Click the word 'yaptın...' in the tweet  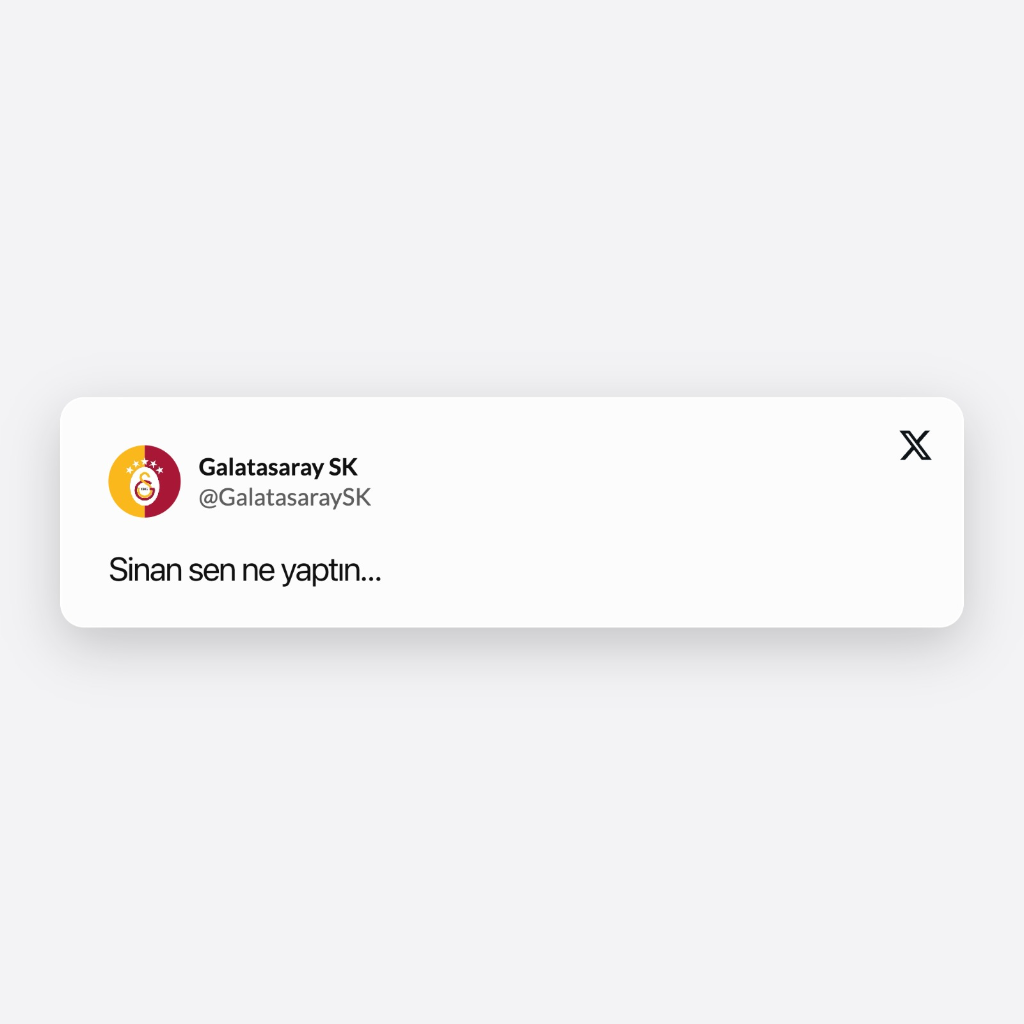(331, 572)
